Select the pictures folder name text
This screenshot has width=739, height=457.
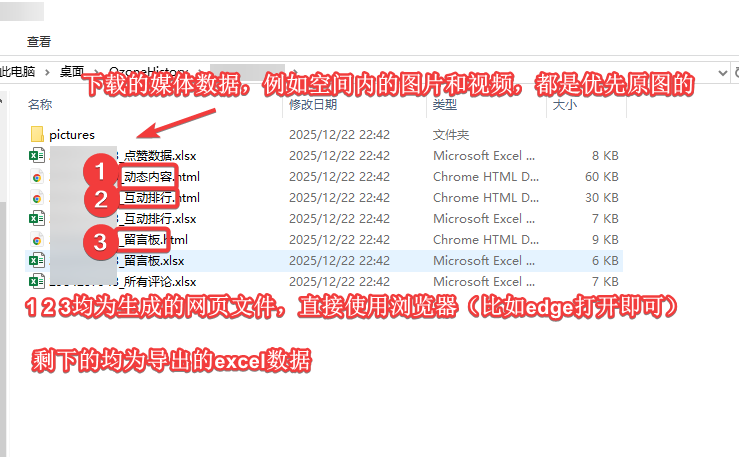[71, 134]
